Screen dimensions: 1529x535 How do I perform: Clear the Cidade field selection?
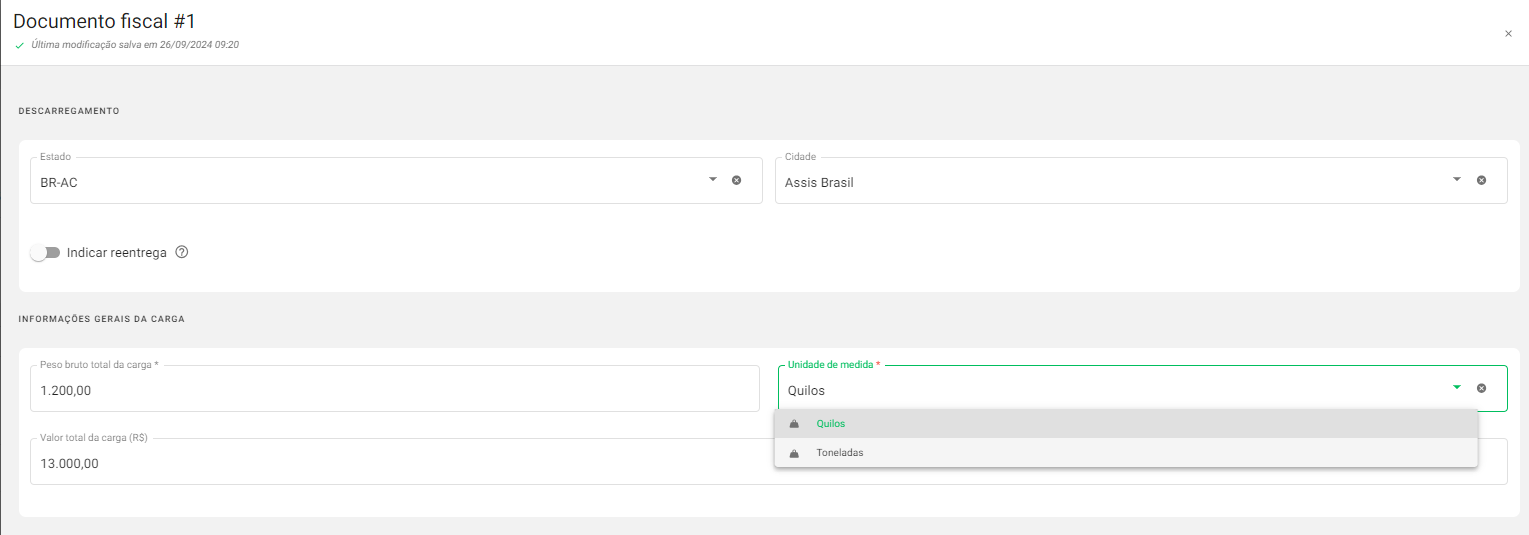coord(1481,180)
